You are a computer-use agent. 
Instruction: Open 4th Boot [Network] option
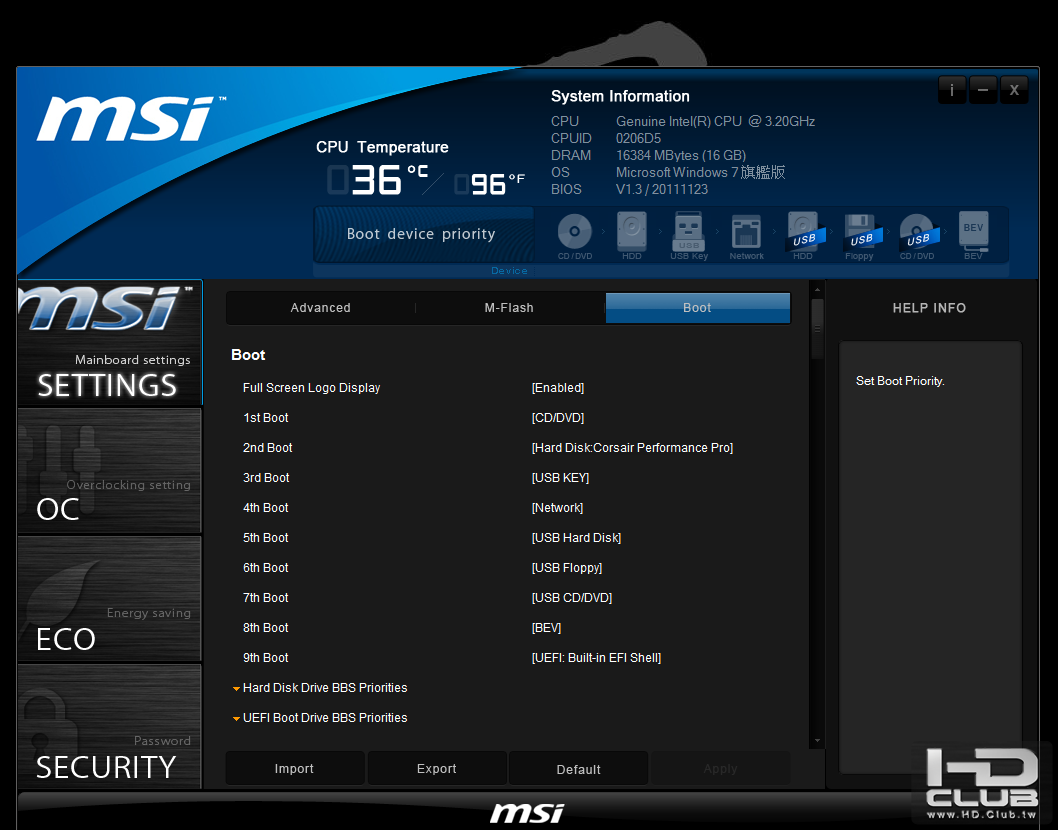pyautogui.click(x=557, y=507)
